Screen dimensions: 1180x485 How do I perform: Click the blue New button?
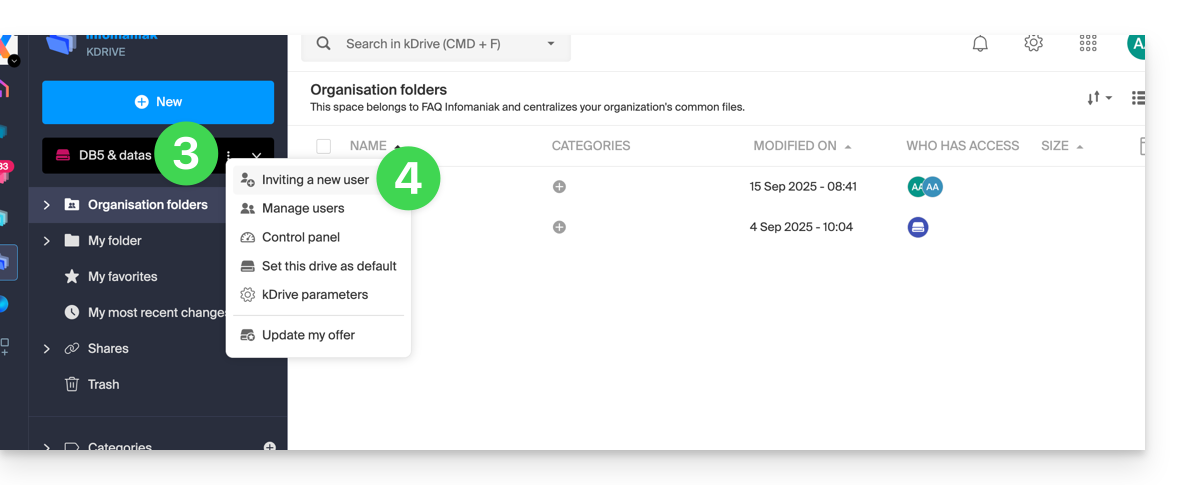[x=158, y=102]
